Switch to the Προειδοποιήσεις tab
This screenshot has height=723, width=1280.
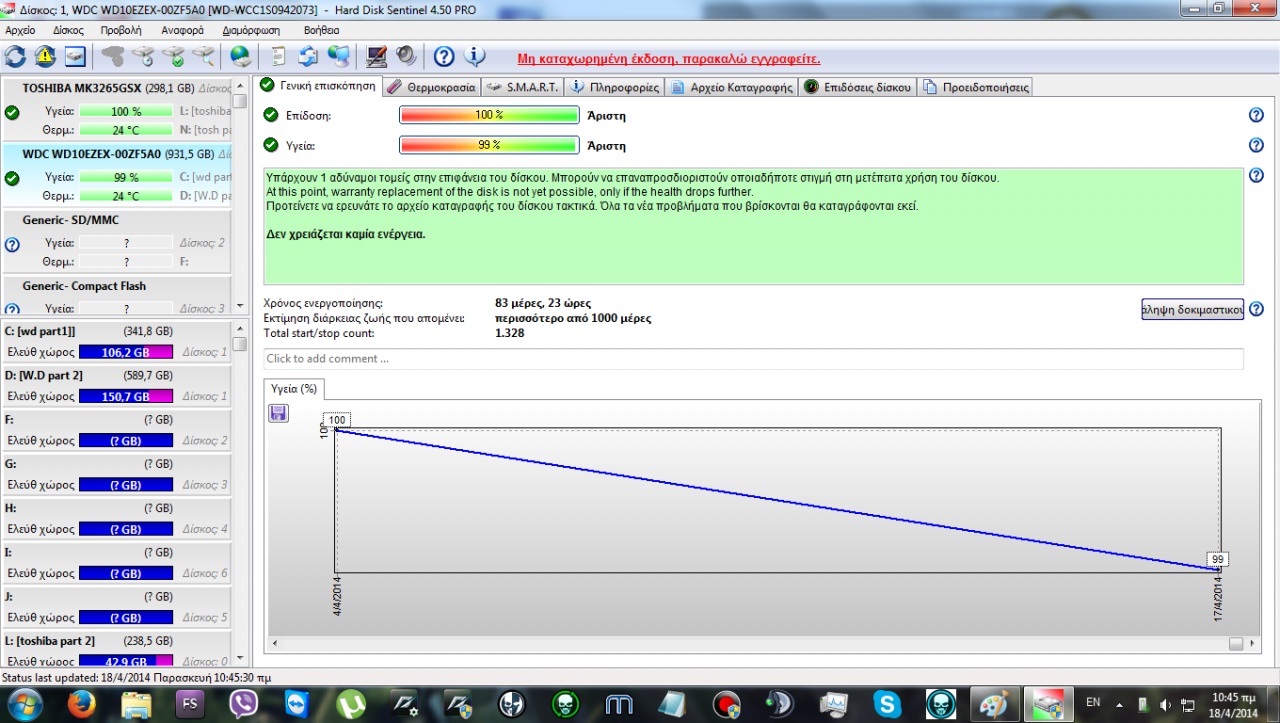tap(976, 87)
